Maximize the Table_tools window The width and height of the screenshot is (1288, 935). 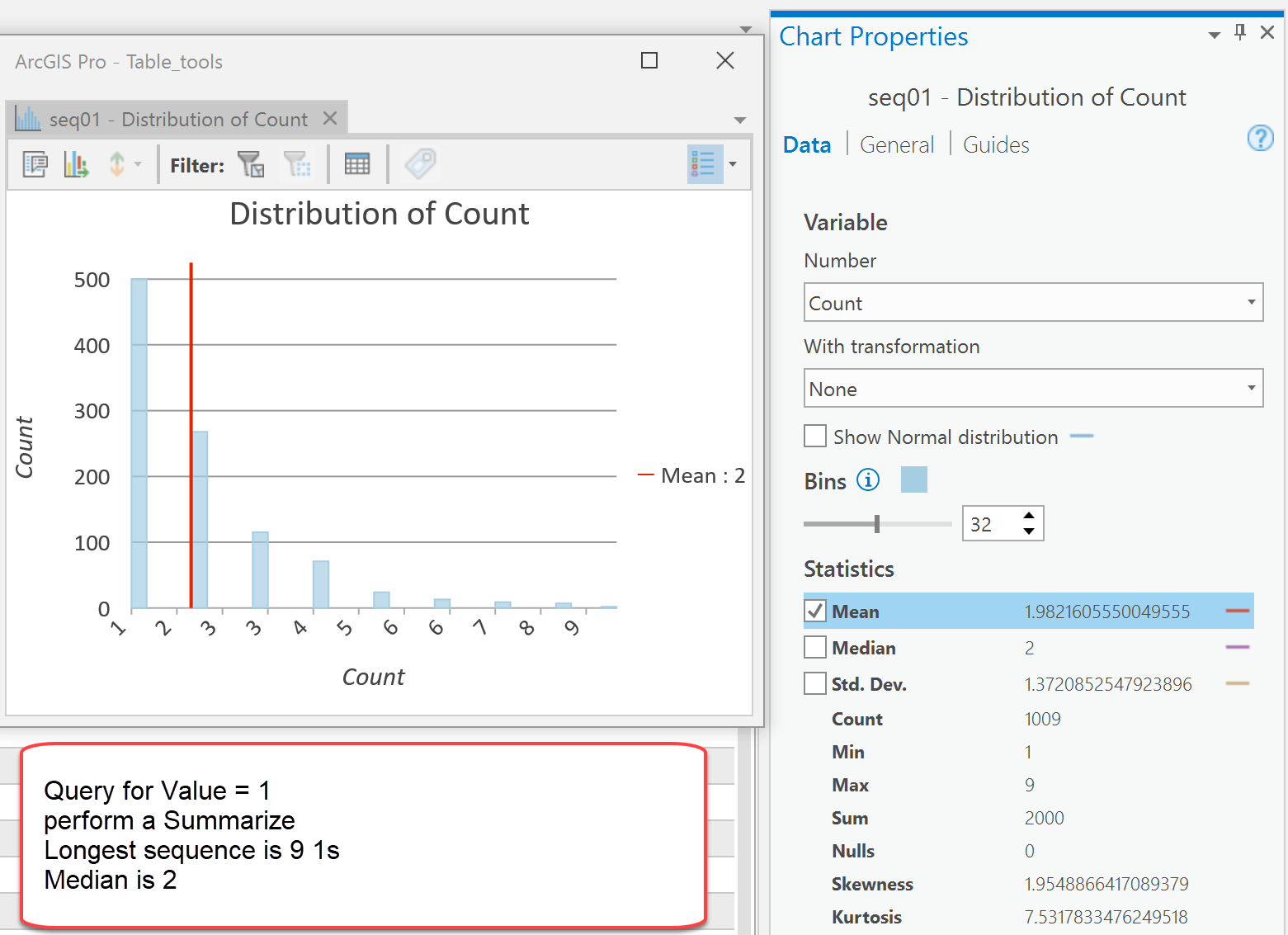[x=649, y=60]
